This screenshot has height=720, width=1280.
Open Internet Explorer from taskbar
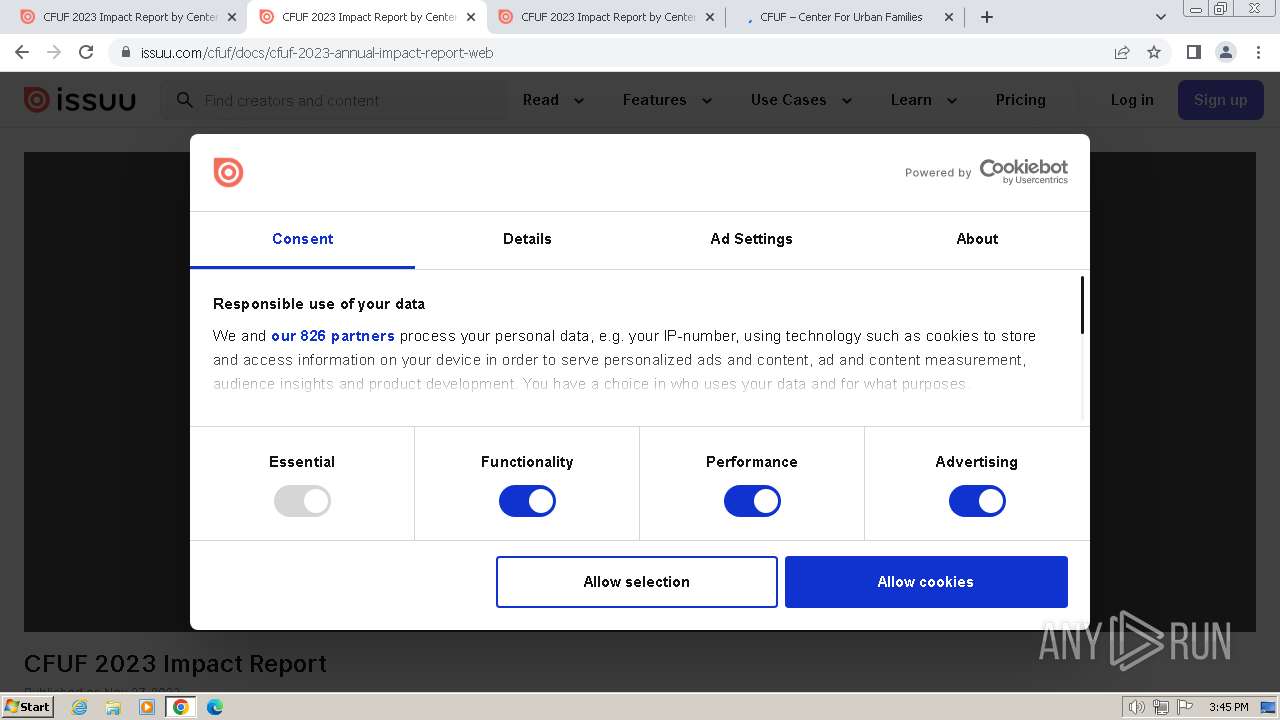(80, 707)
